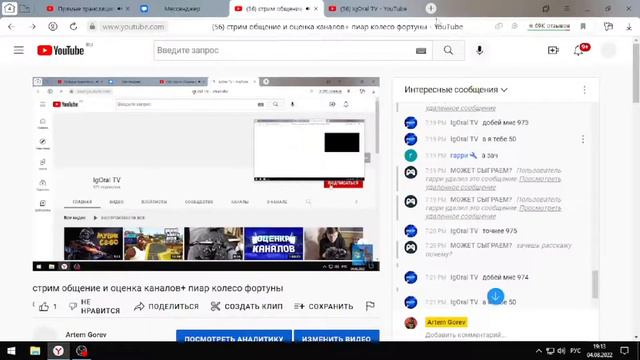
Task: Open the reviews link in address bar
Action: coord(549,27)
